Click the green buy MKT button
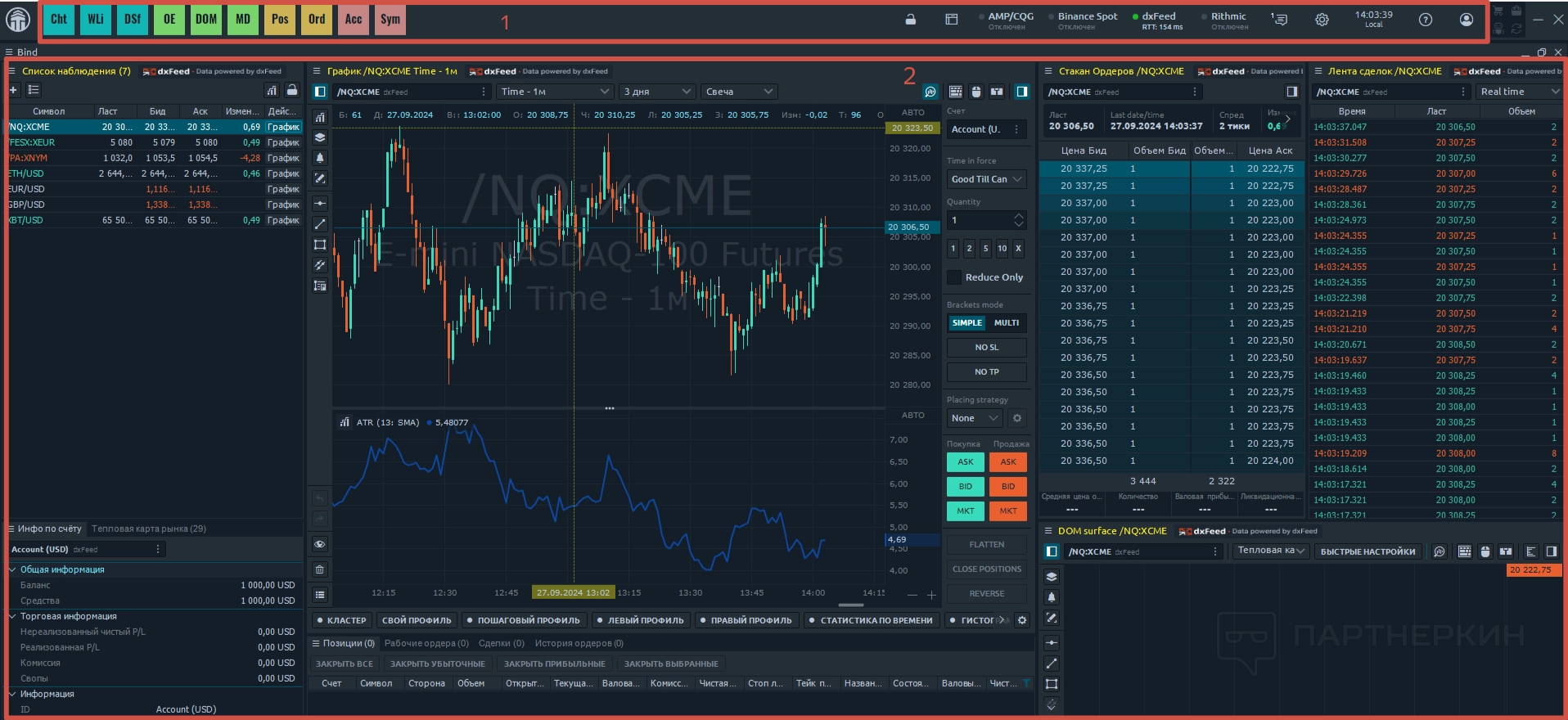The width and height of the screenshot is (1568, 720). 966,511
